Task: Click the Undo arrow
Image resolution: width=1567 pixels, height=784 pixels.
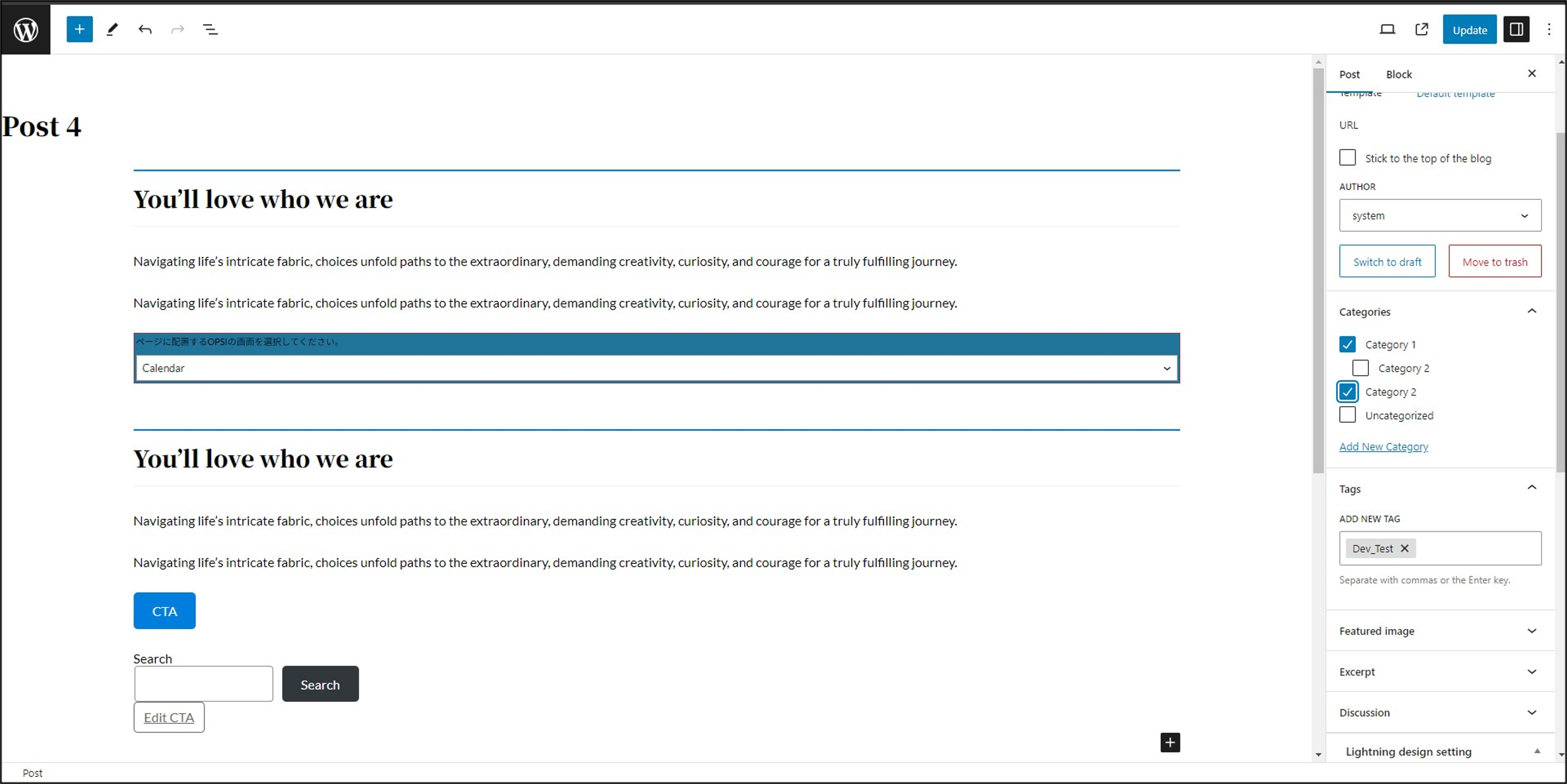Action: click(145, 29)
